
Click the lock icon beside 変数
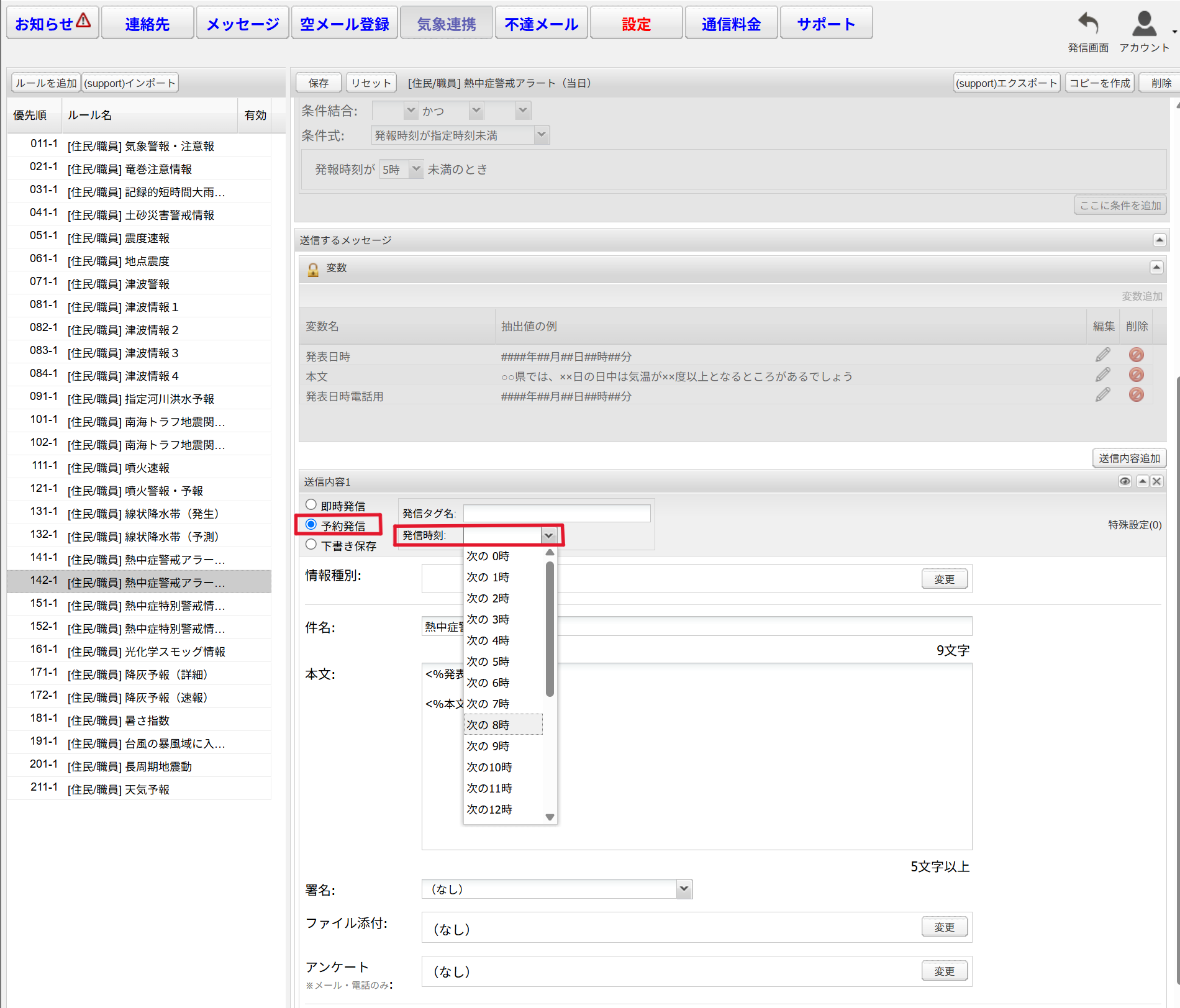(313, 269)
